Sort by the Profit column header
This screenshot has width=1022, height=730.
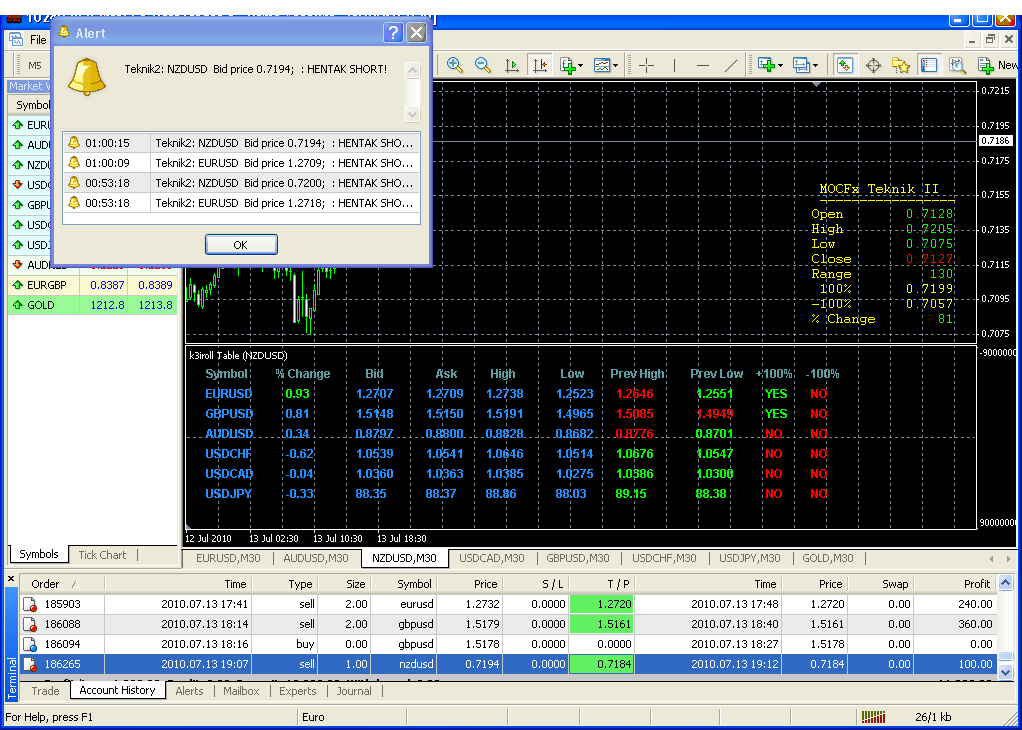954,584
